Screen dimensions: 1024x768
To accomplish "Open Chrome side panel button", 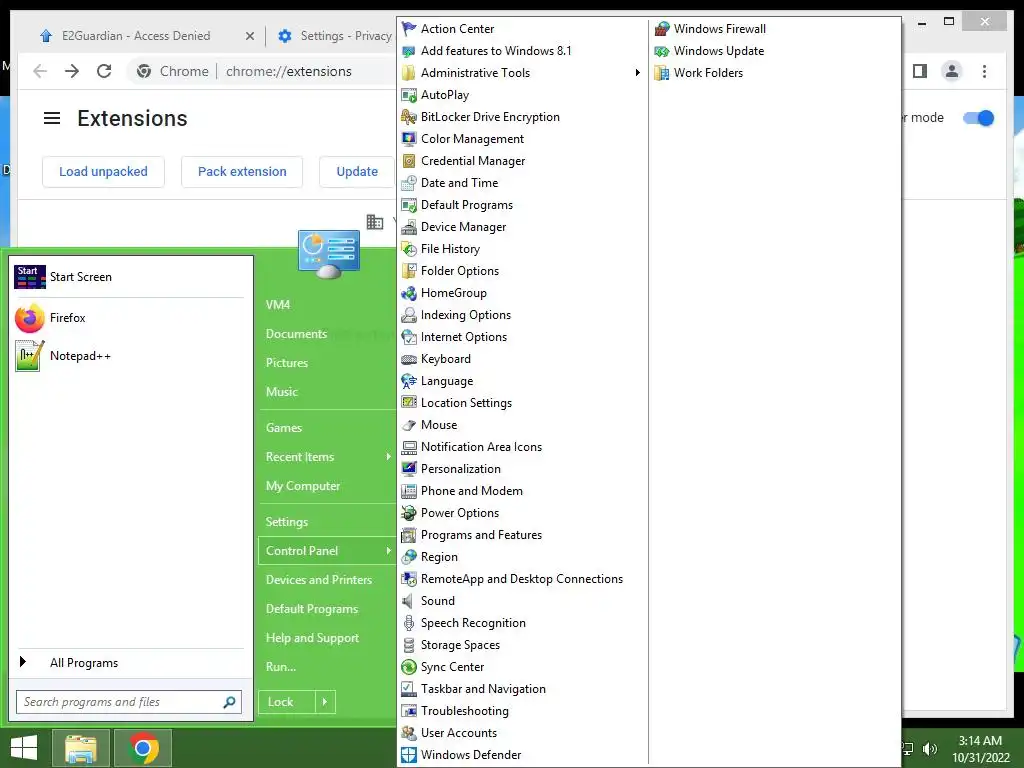I will 920,71.
